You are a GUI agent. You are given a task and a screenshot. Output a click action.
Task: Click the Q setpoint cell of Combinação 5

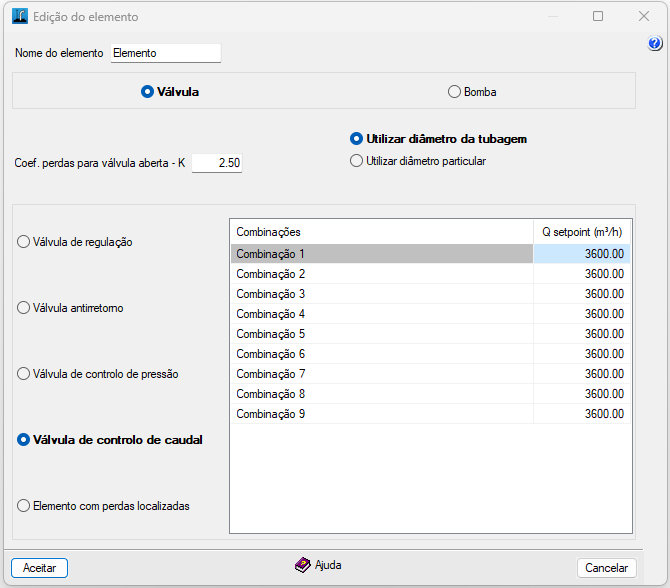coord(582,334)
